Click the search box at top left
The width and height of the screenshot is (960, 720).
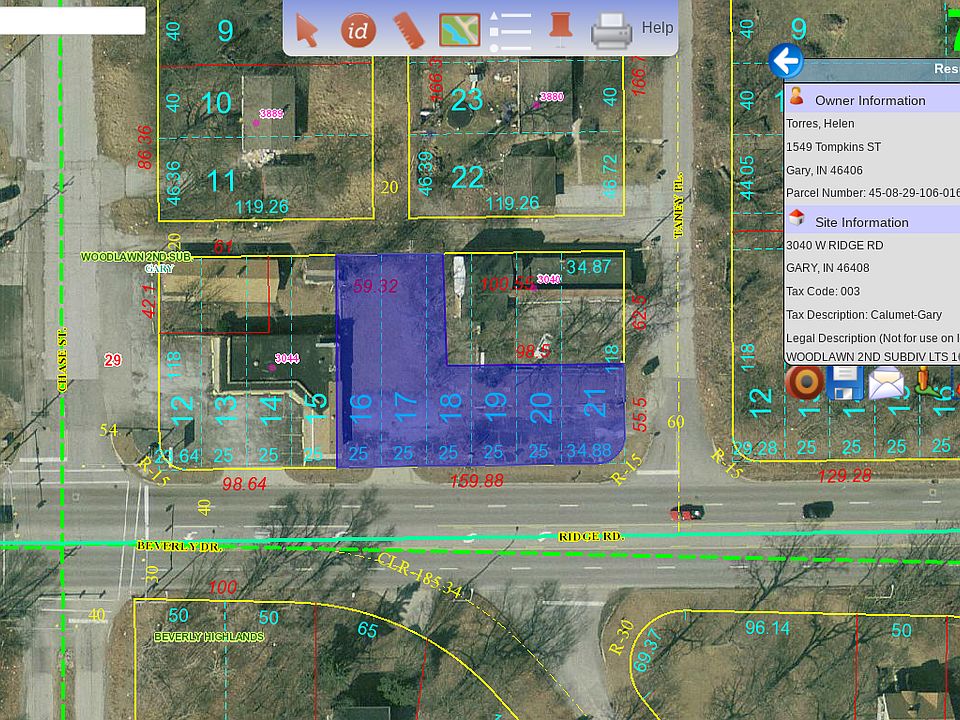(x=72, y=21)
